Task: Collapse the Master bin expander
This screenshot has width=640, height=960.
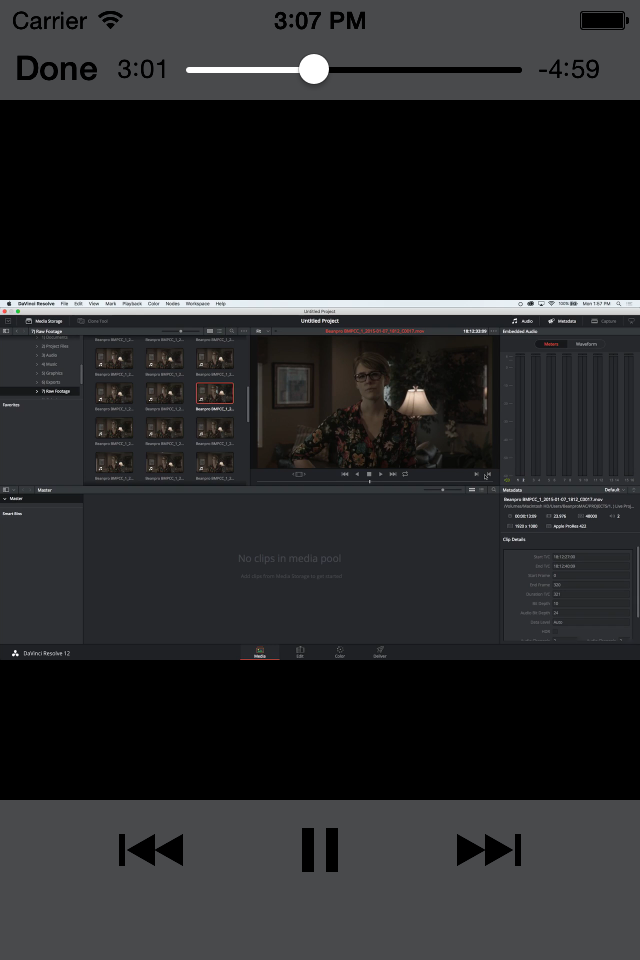Action: click(5, 499)
